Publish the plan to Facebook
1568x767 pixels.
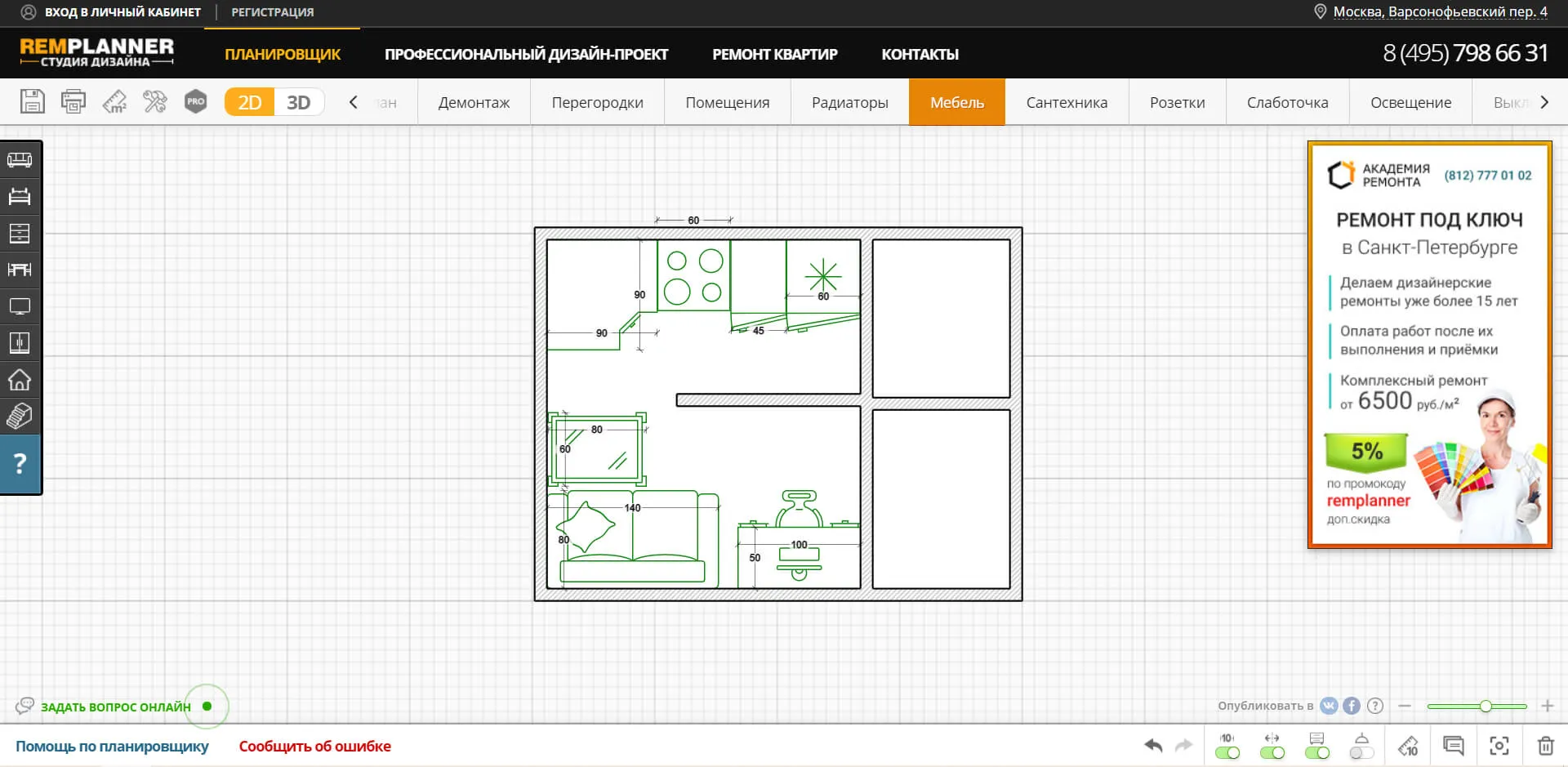point(1352,706)
